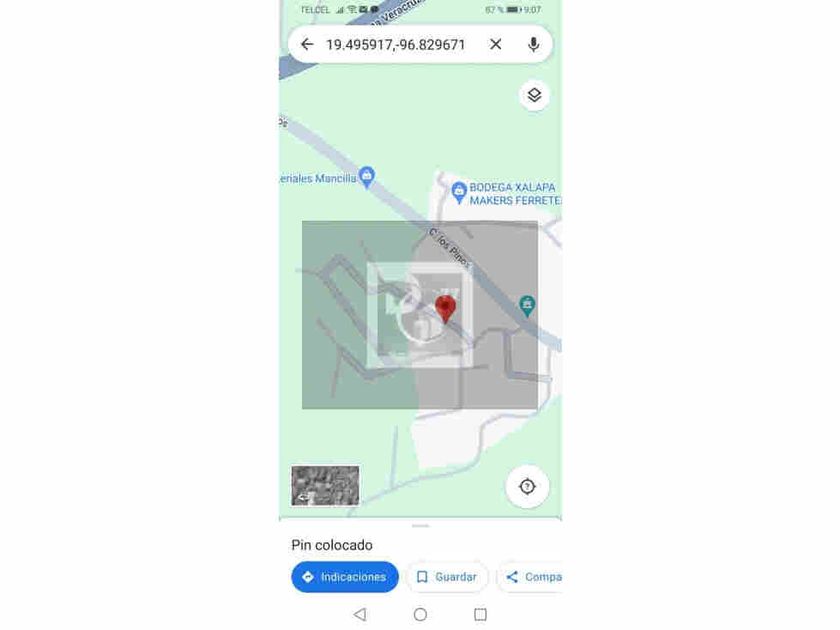
Task: Tap the Indicaciones directions button
Action: 345,577
